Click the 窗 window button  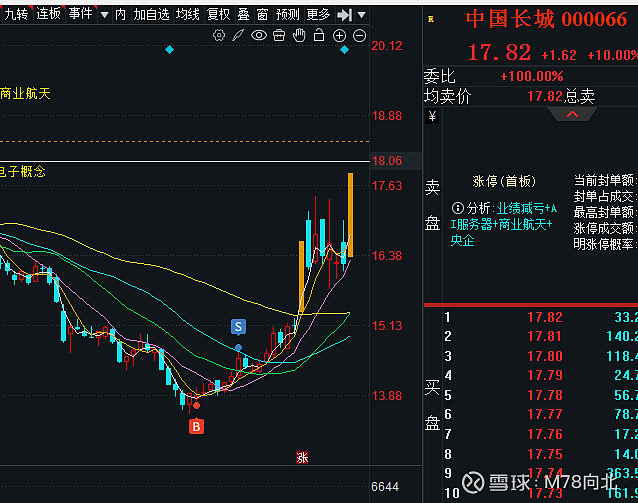click(262, 15)
